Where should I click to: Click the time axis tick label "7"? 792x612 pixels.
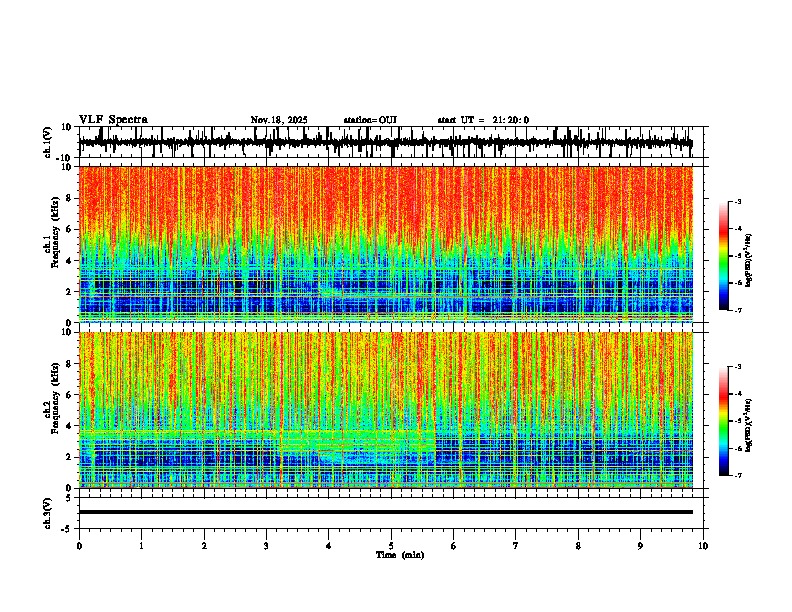[x=516, y=546]
